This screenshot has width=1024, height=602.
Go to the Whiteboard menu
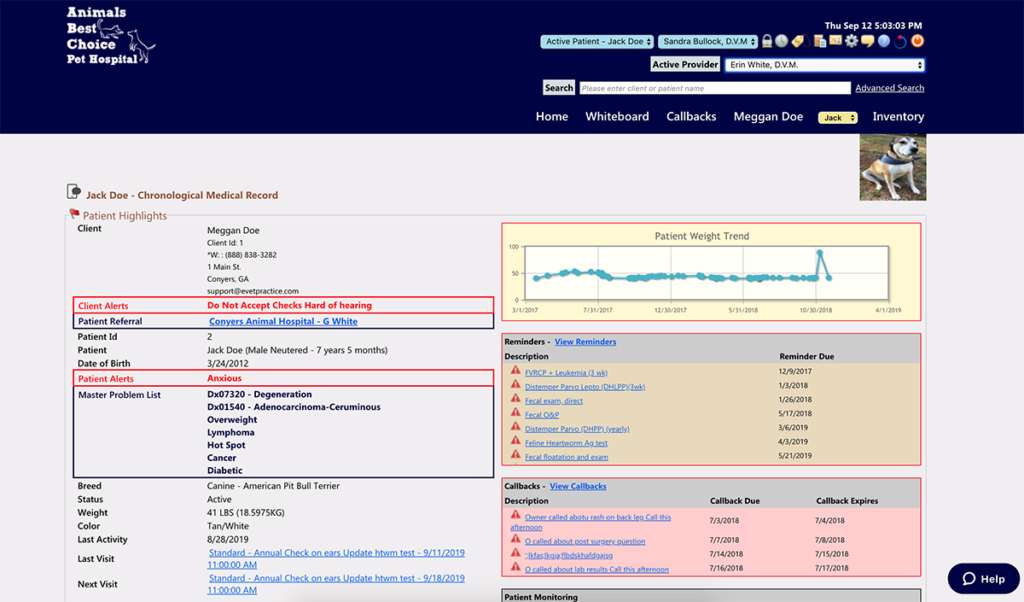coord(617,117)
